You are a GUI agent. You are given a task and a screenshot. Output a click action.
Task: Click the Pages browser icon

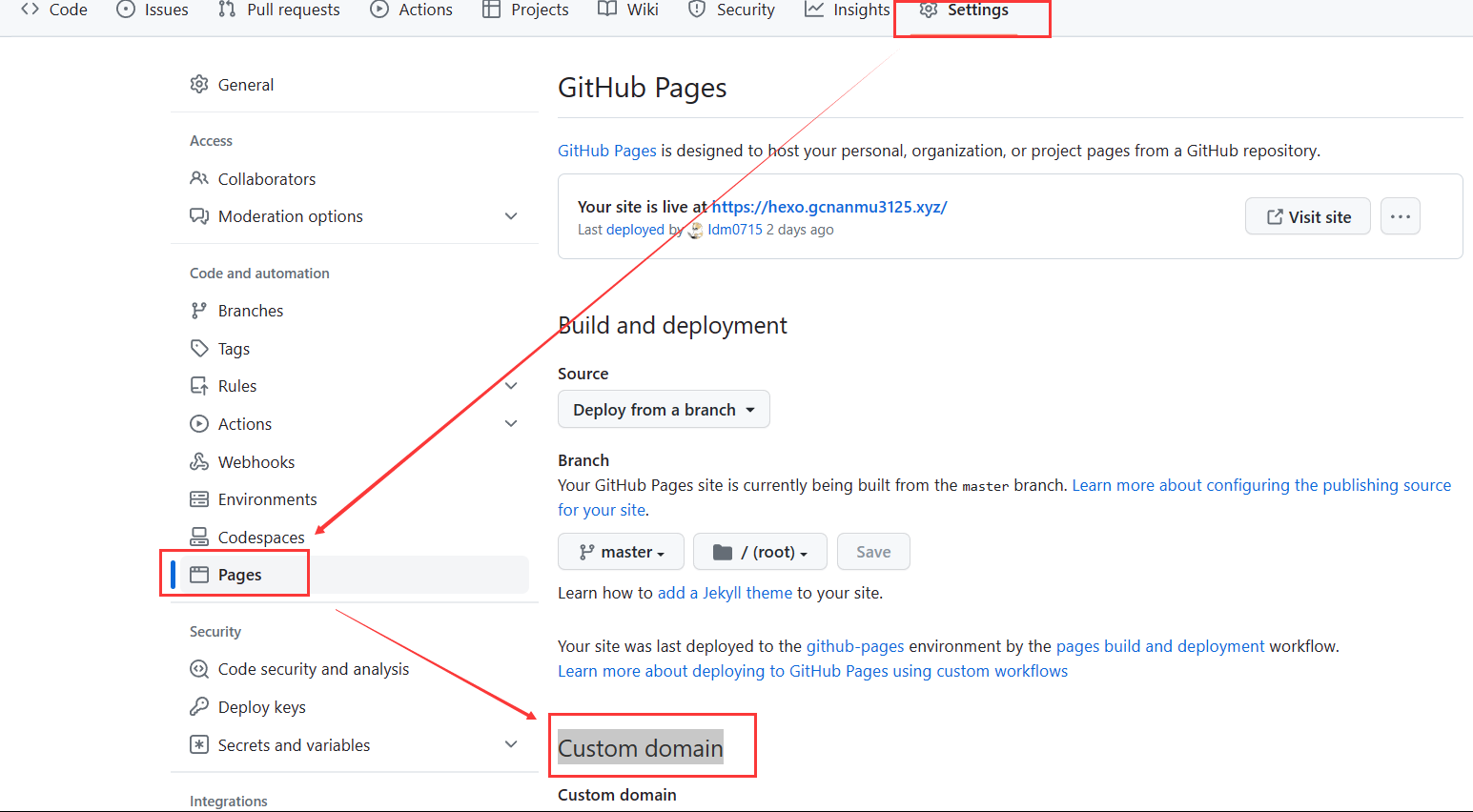199,575
